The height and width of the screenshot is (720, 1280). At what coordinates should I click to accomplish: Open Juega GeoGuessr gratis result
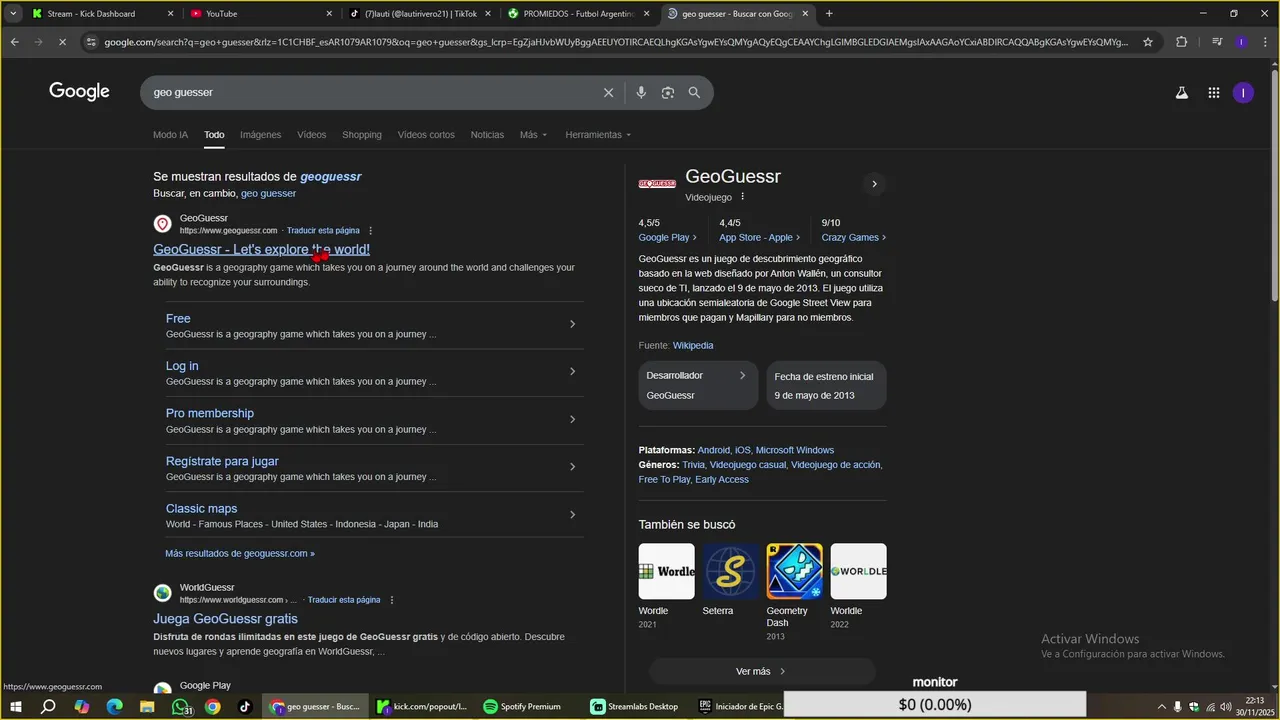point(225,619)
